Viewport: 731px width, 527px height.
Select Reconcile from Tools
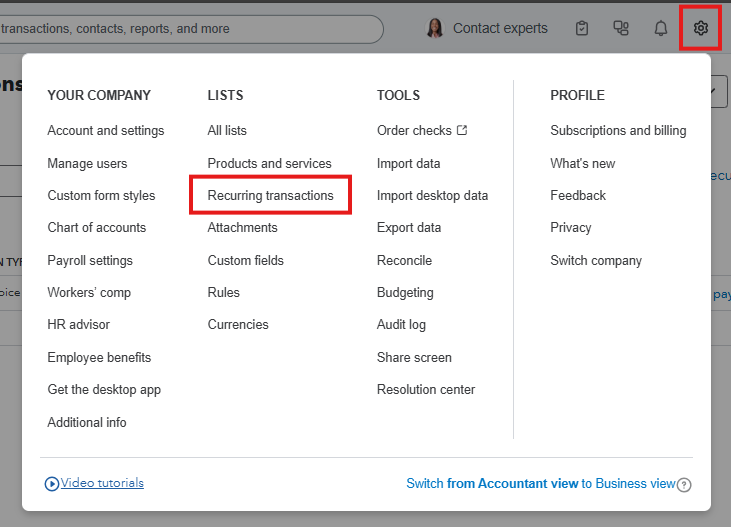tap(404, 260)
